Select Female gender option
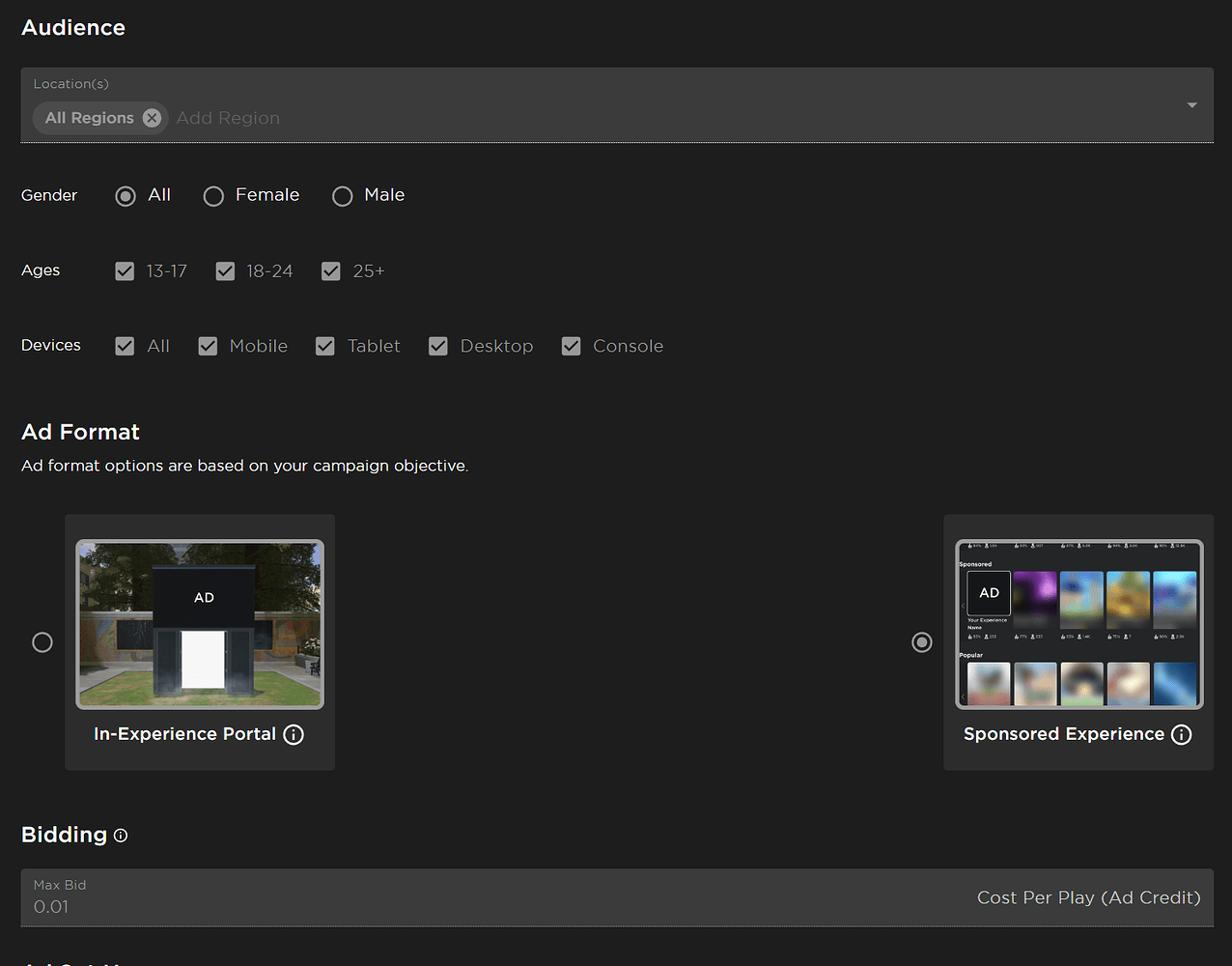Viewport: 1232px width, 966px height. tap(213, 196)
